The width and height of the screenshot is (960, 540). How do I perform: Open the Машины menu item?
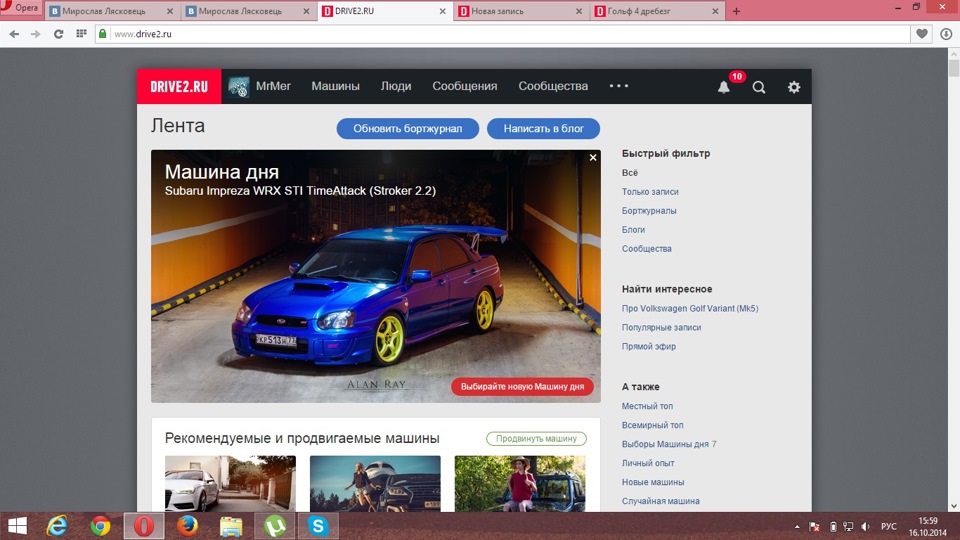tap(335, 86)
